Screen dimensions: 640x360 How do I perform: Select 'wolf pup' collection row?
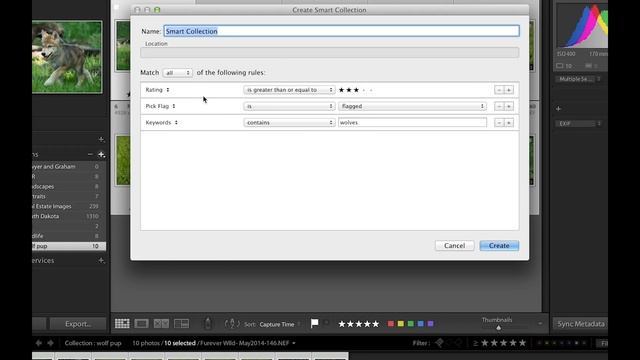pos(69,246)
